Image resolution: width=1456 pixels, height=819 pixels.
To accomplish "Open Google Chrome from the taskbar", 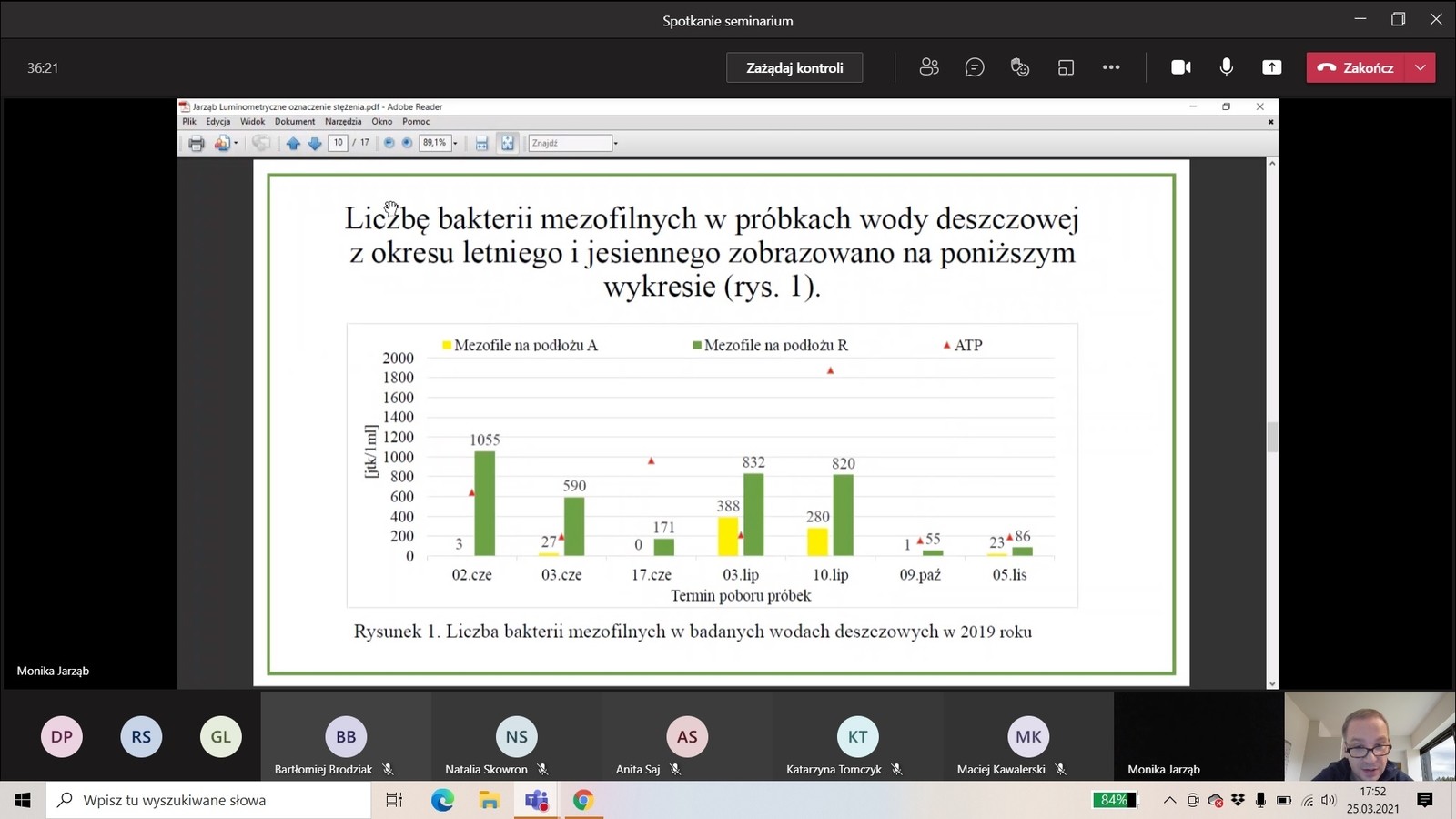I will coord(583,800).
